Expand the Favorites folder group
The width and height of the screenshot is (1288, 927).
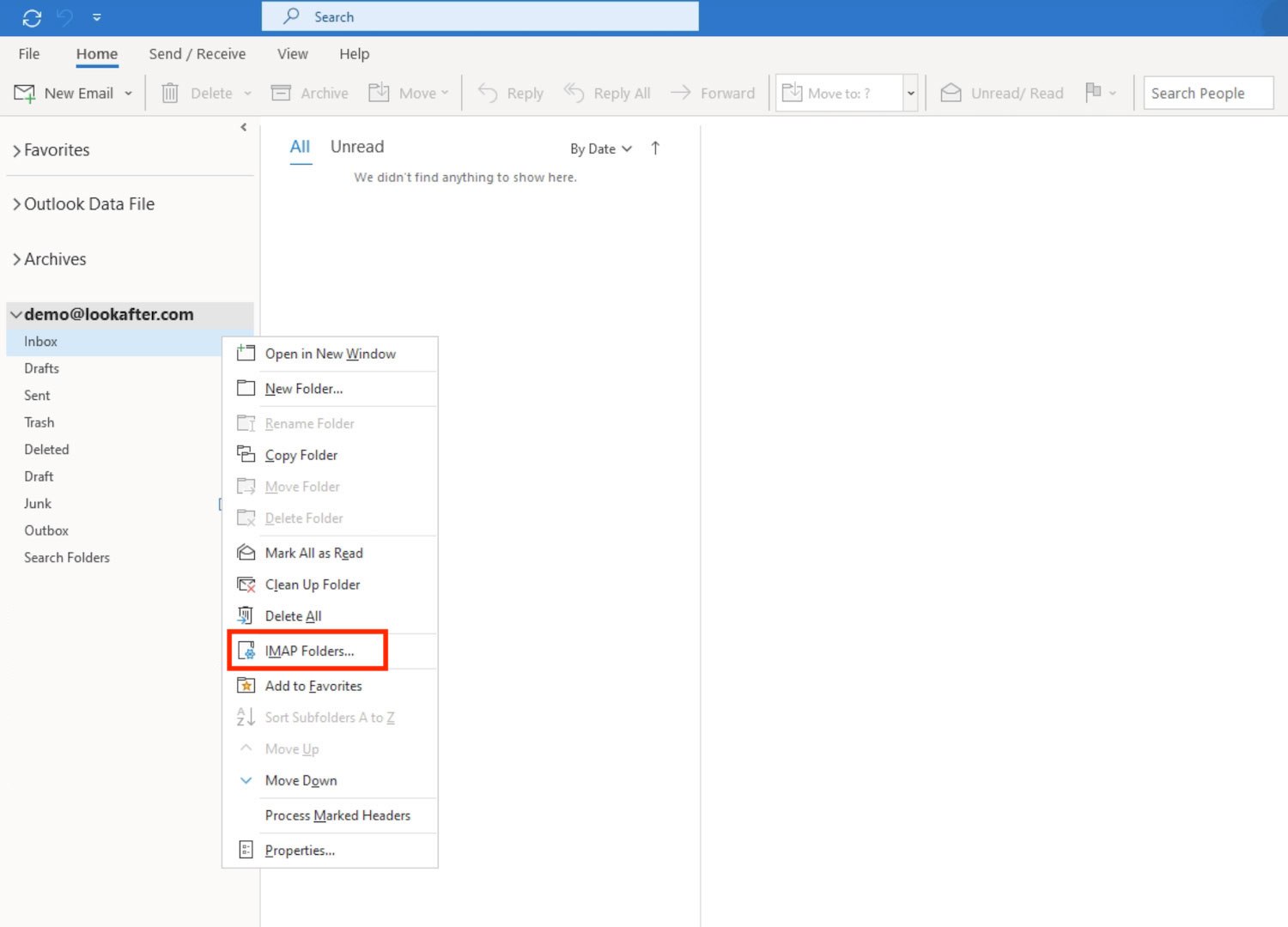pos(16,151)
